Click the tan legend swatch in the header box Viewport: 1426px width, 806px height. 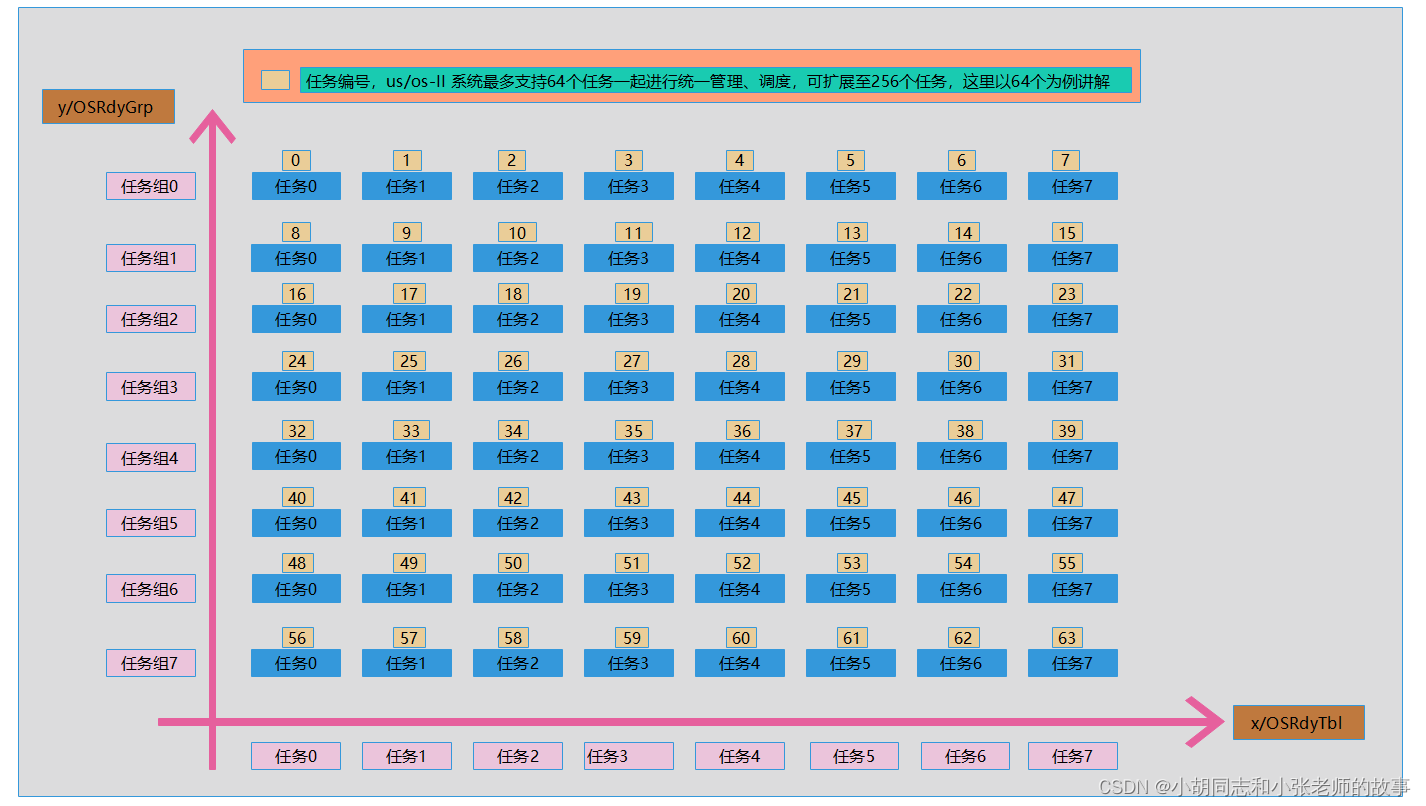(275, 80)
